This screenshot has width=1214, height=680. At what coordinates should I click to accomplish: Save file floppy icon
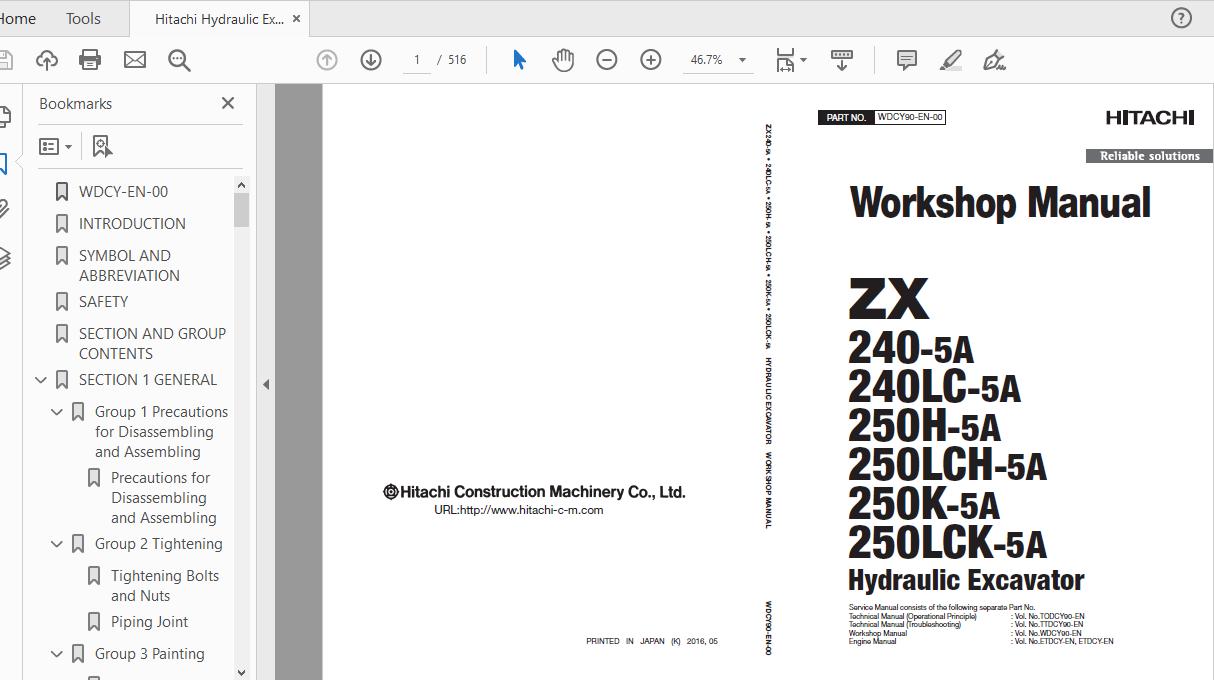tap(5, 60)
